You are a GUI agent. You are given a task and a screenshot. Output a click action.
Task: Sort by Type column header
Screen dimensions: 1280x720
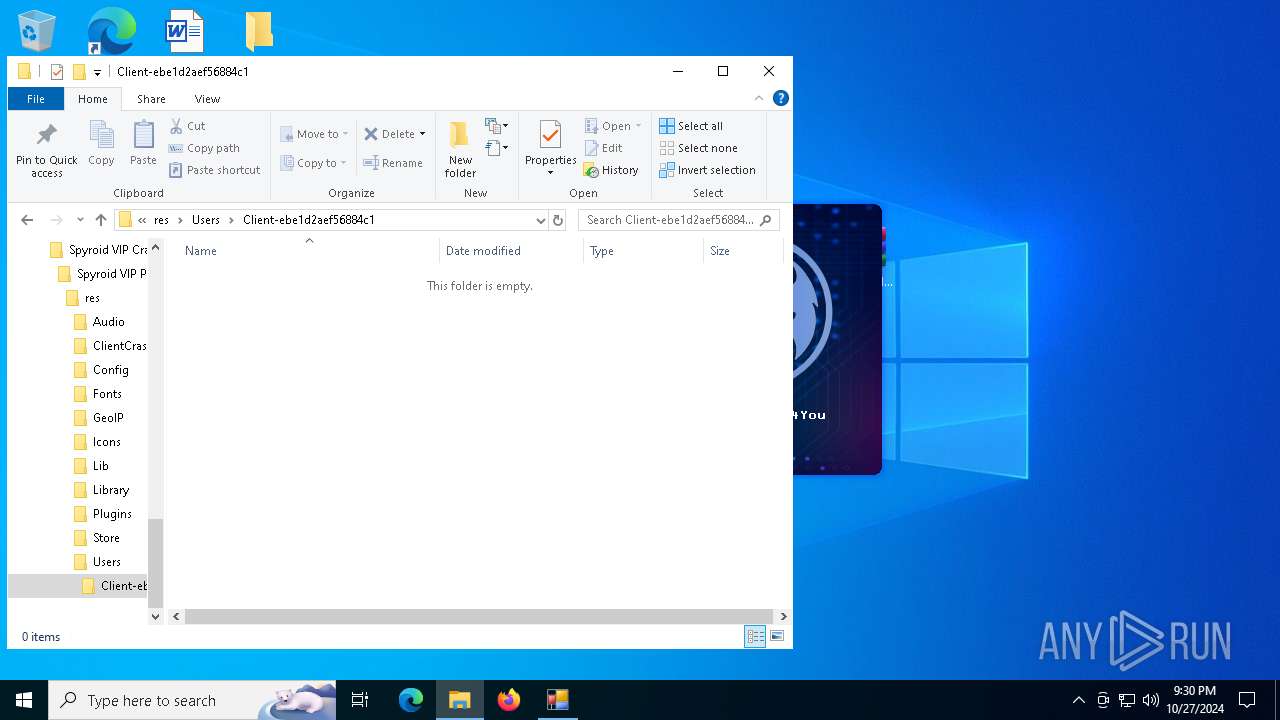(x=643, y=251)
